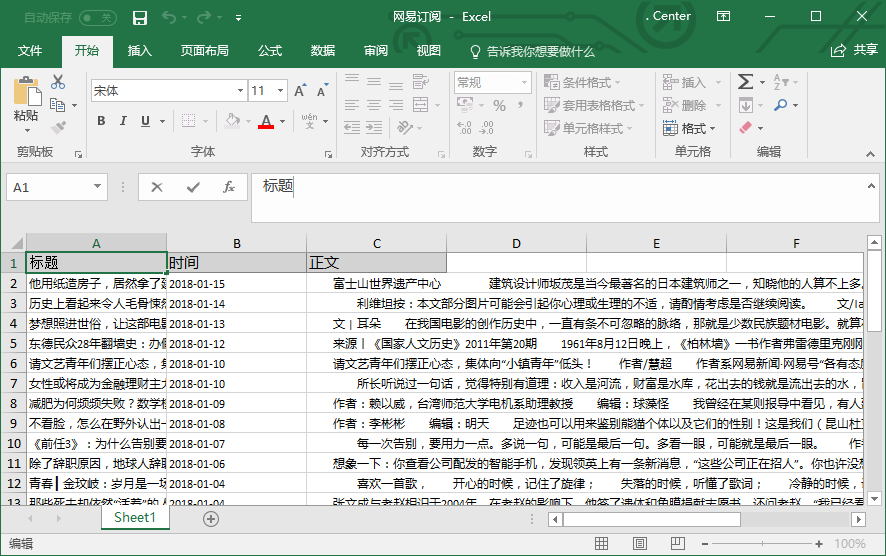Click the 删除 cells button
This screenshot has width=886, height=556.
click(692, 105)
